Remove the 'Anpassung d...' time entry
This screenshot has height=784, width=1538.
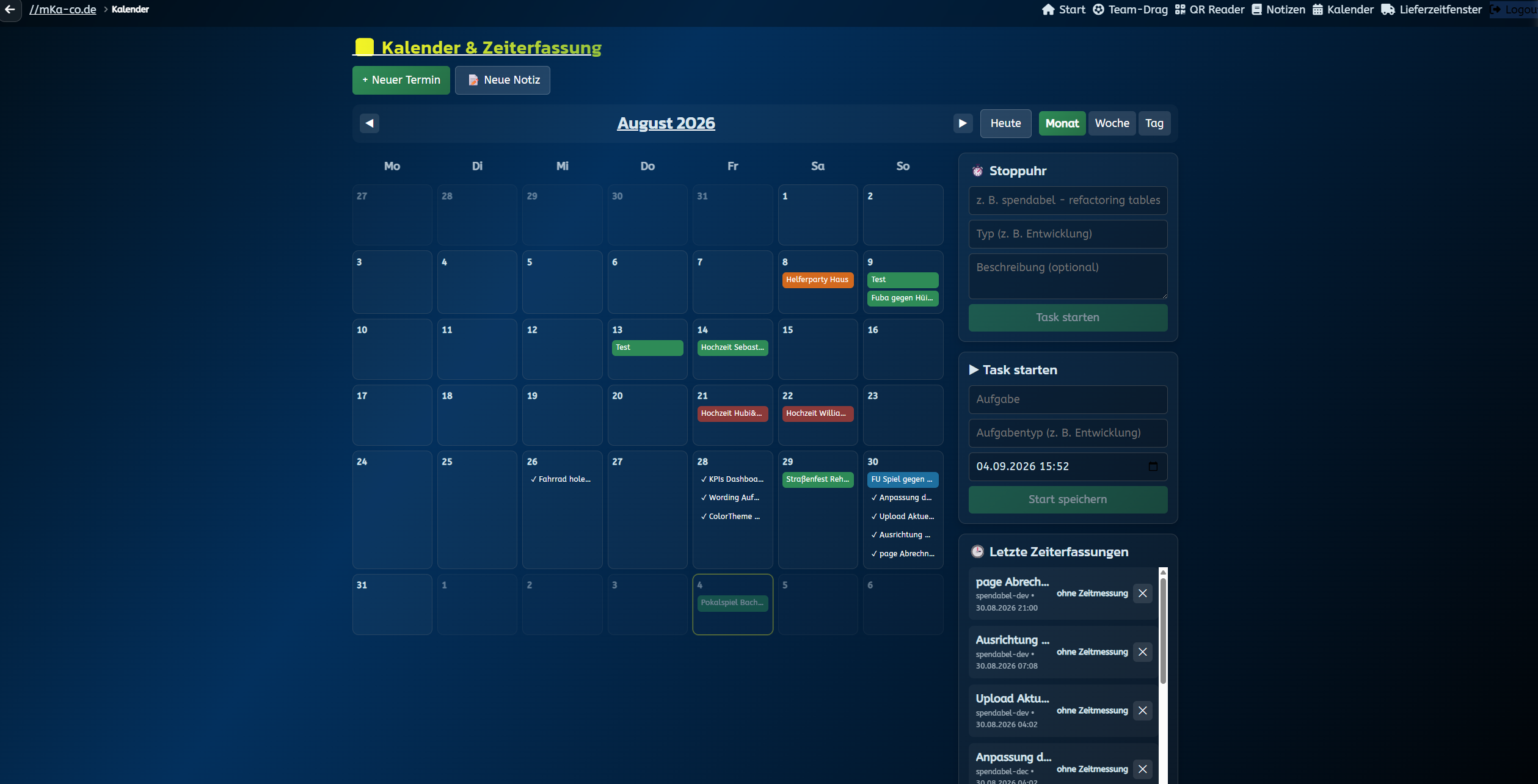tap(1142, 769)
